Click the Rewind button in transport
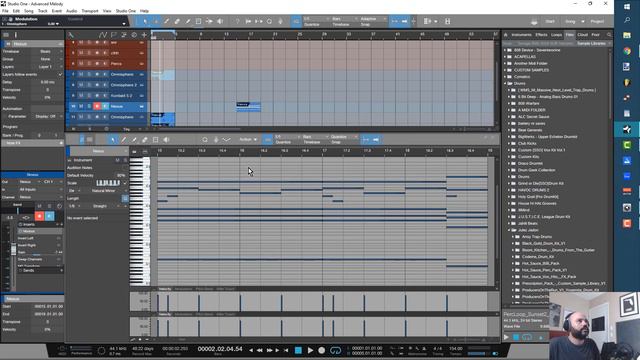The image size is (640, 360). click(x=260, y=350)
